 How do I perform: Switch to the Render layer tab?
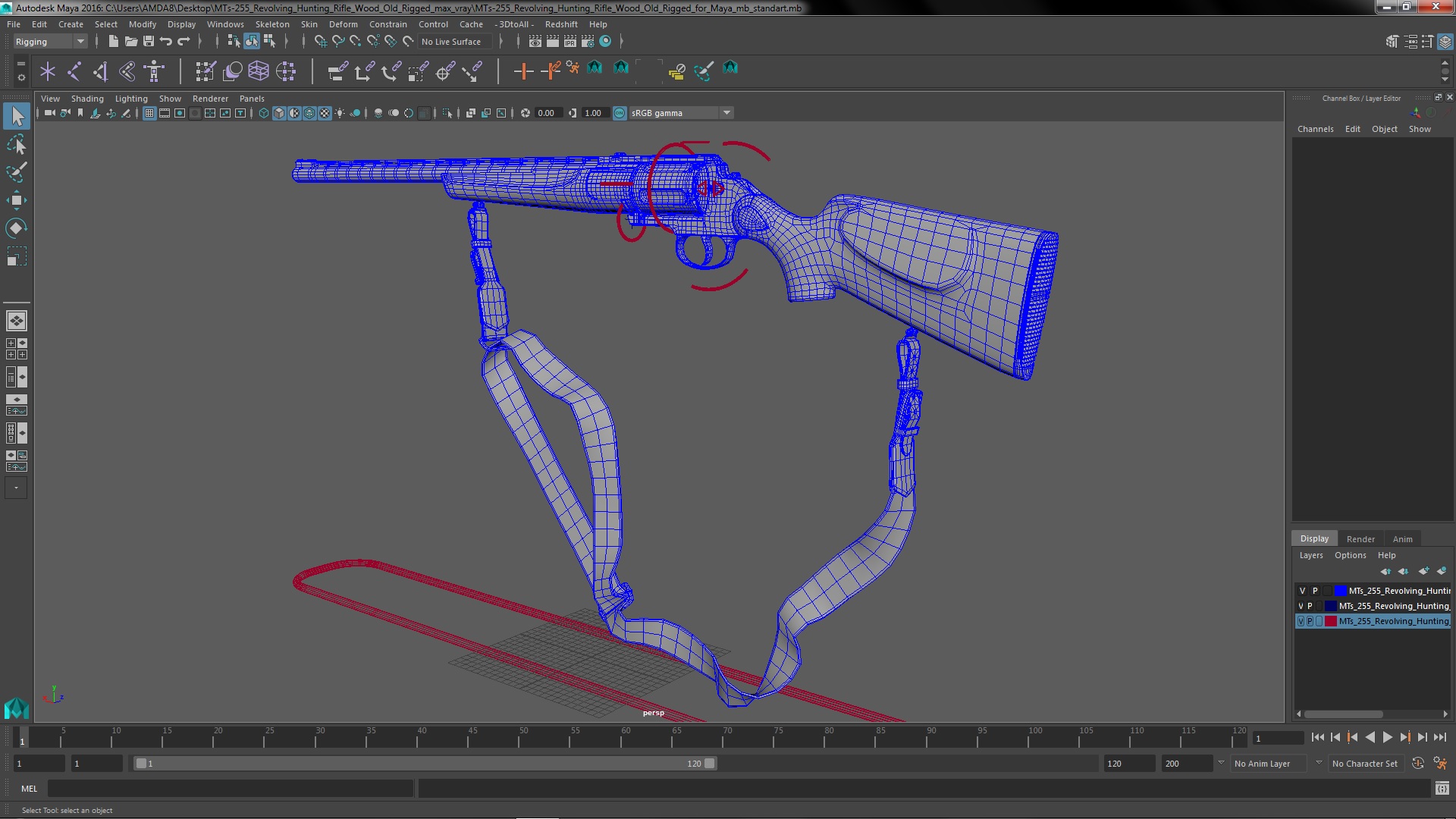point(1360,539)
